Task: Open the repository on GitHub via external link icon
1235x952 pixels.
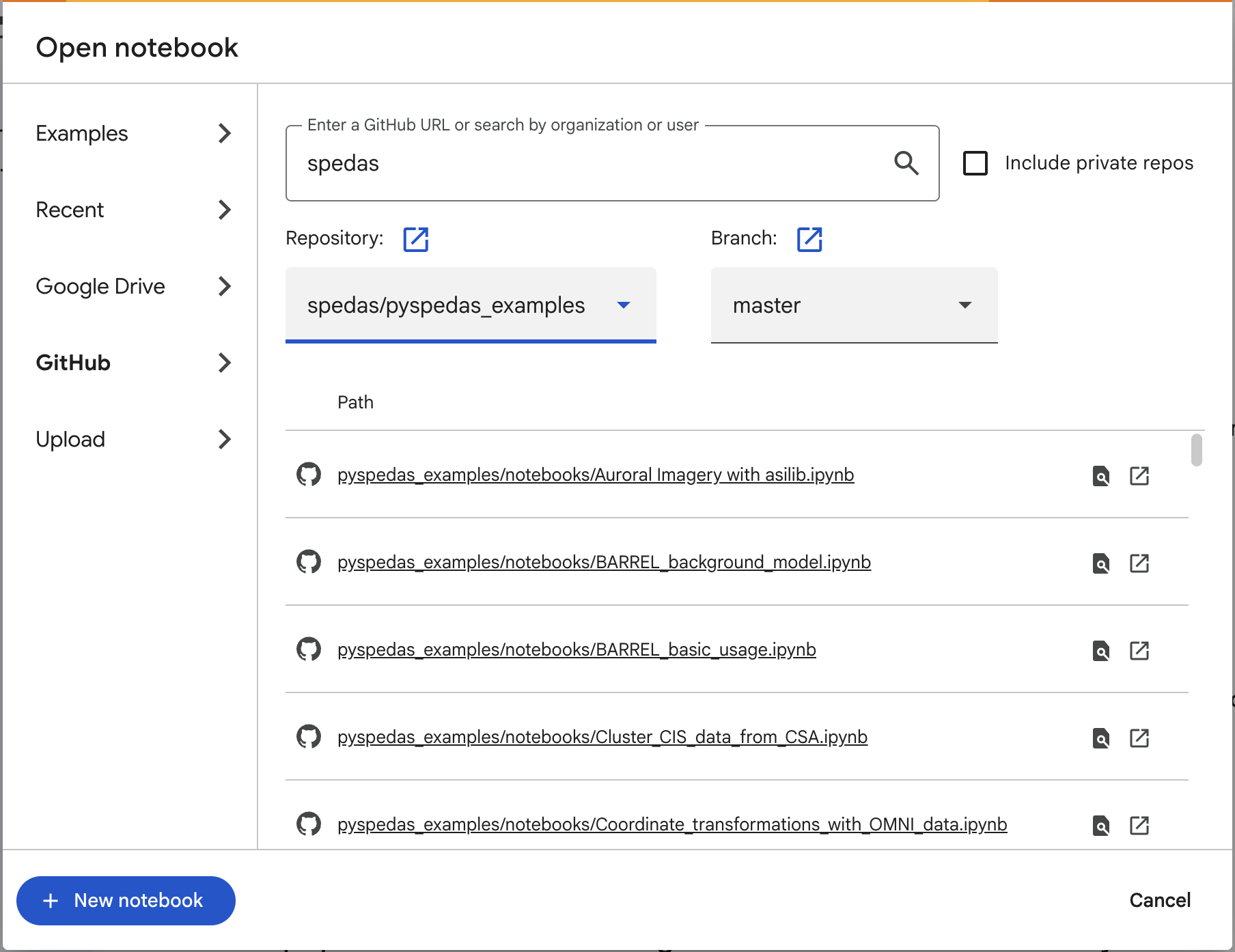Action: (x=416, y=239)
